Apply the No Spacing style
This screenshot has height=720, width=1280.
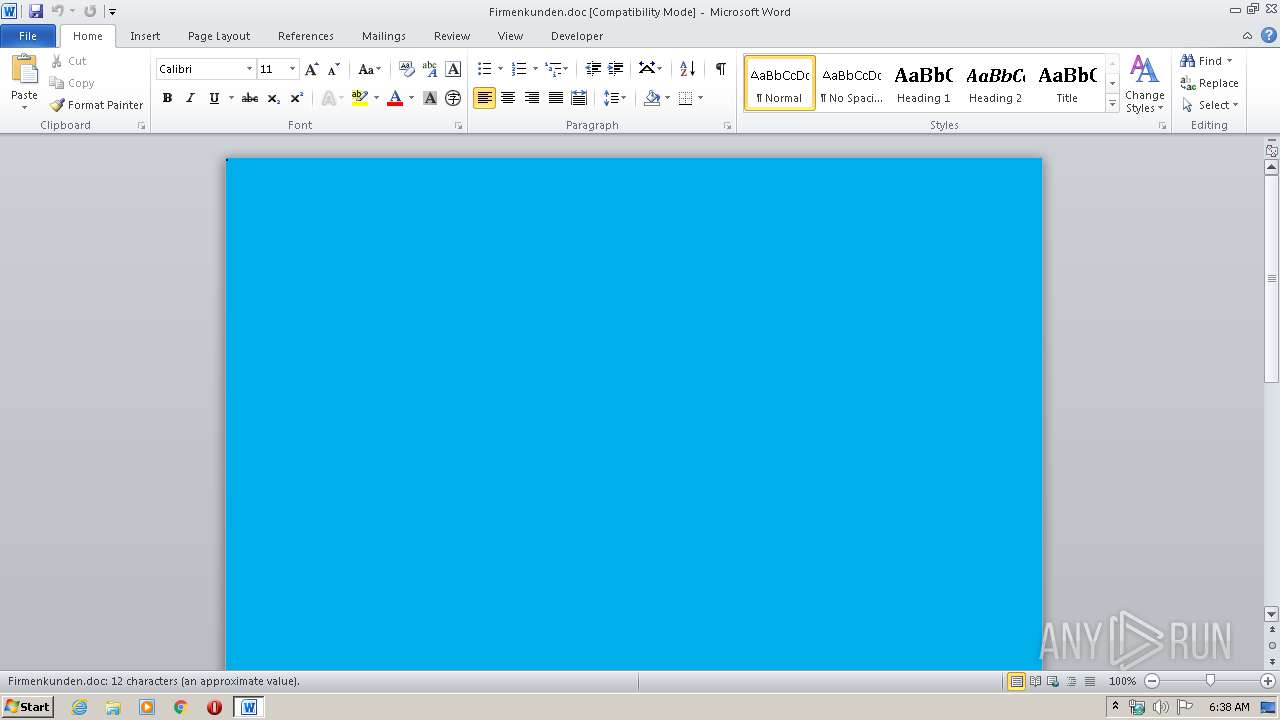tap(852, 83)
